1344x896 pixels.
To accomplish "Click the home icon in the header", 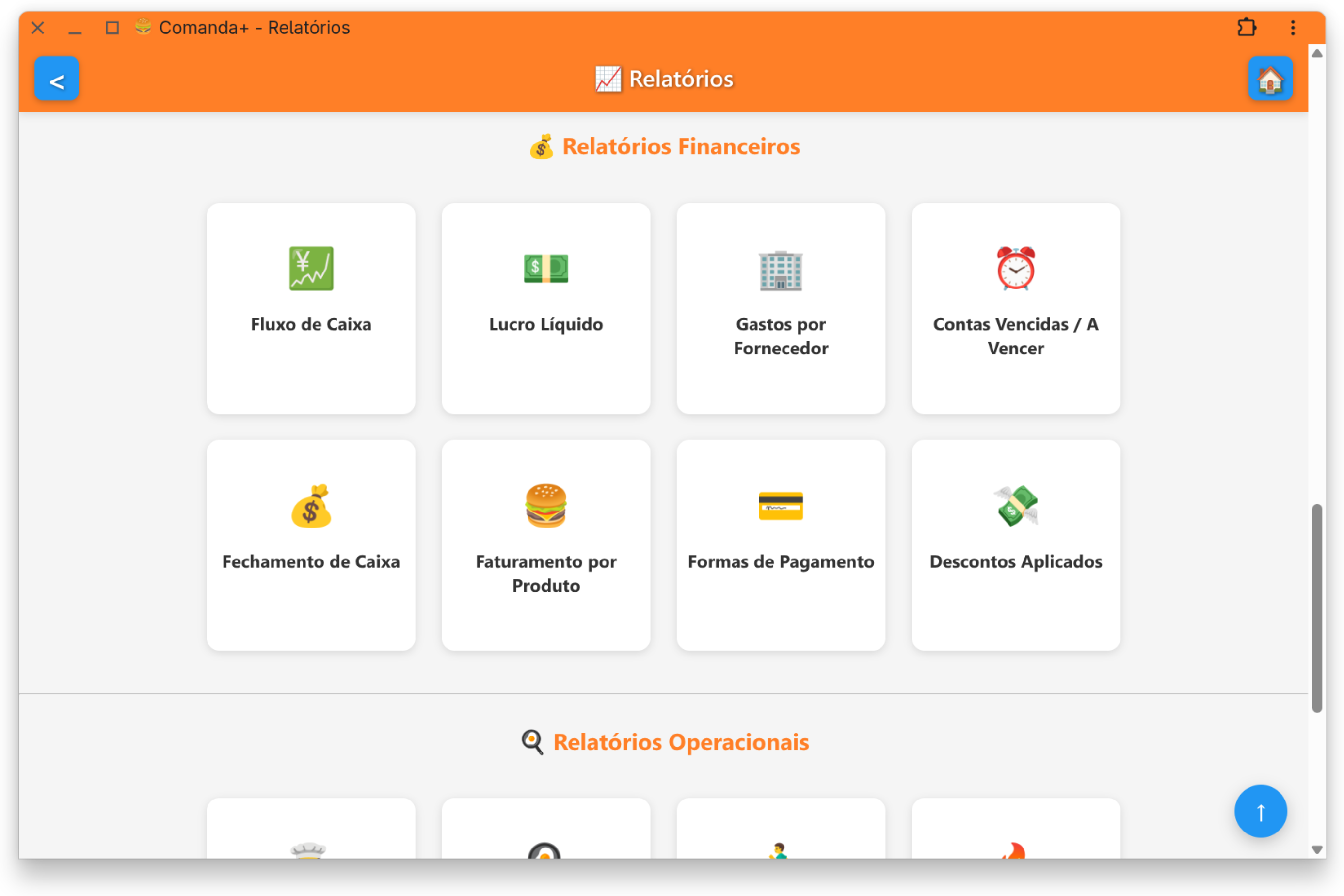I will coord(1271,79).
